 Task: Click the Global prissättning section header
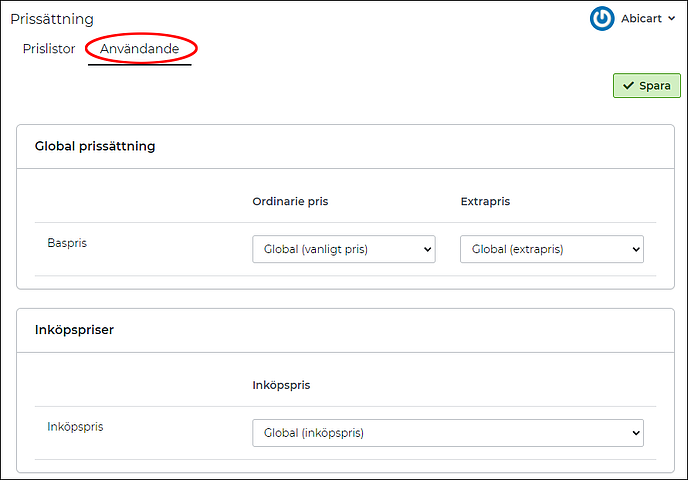tap(95, 146)
